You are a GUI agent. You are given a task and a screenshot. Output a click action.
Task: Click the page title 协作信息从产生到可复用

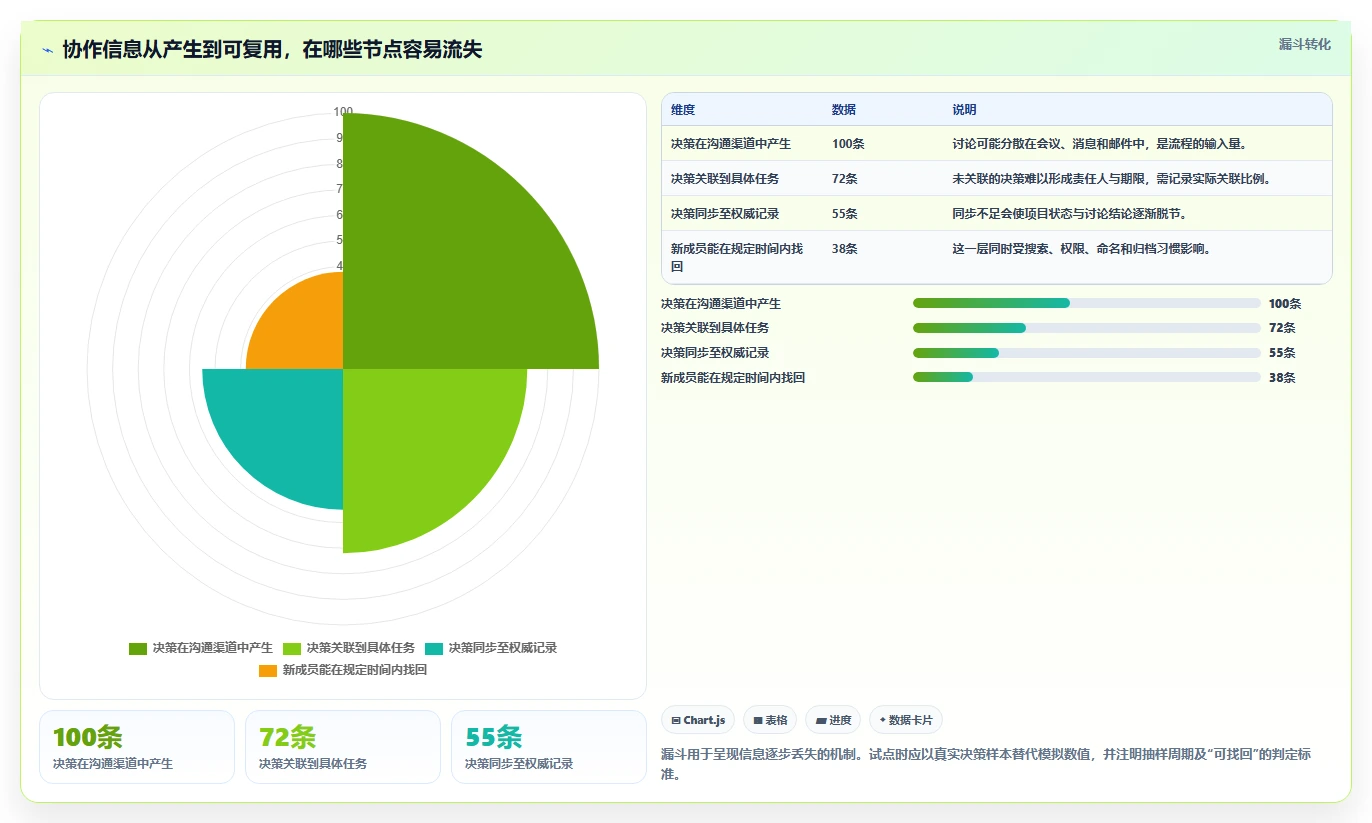click(272, 50)
